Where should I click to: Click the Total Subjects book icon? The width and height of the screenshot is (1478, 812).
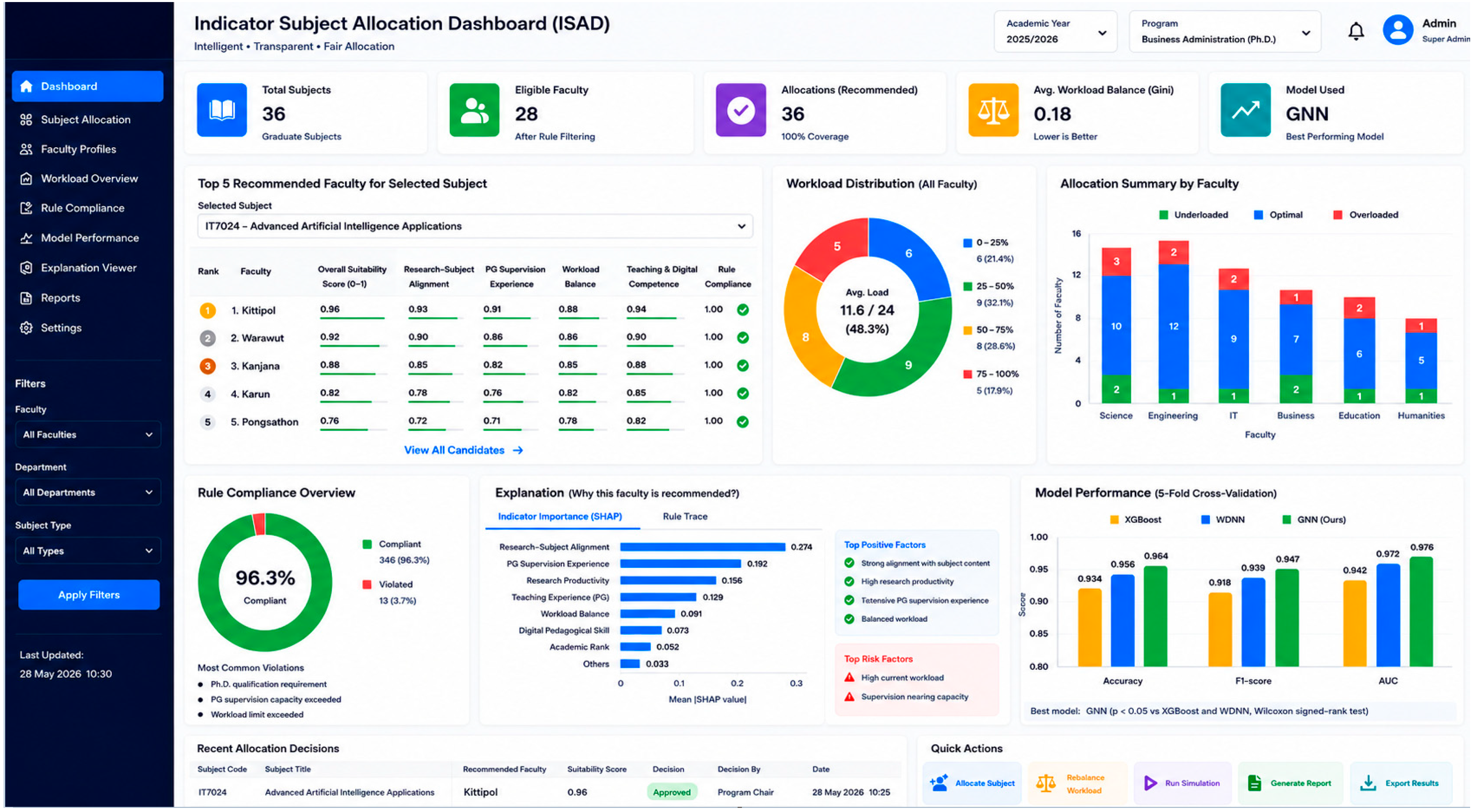point(221,110)
